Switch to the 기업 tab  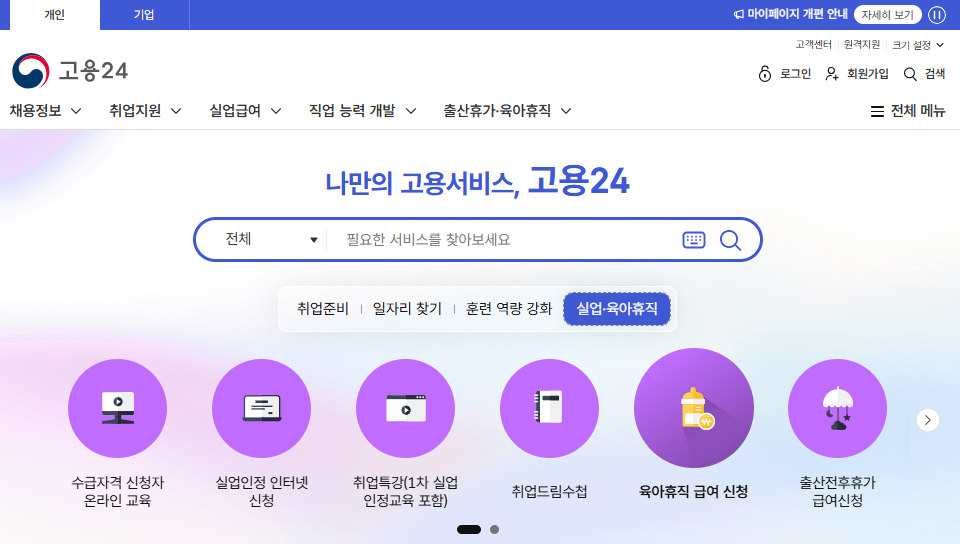pos(144,15)
